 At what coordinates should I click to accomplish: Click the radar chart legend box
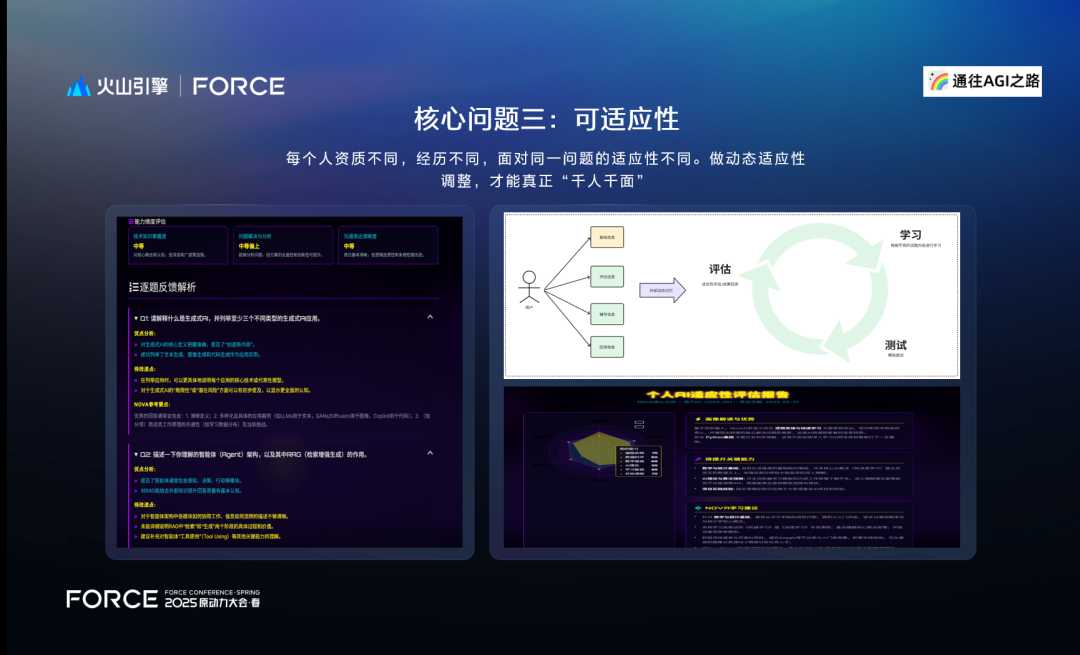(639, 461)
